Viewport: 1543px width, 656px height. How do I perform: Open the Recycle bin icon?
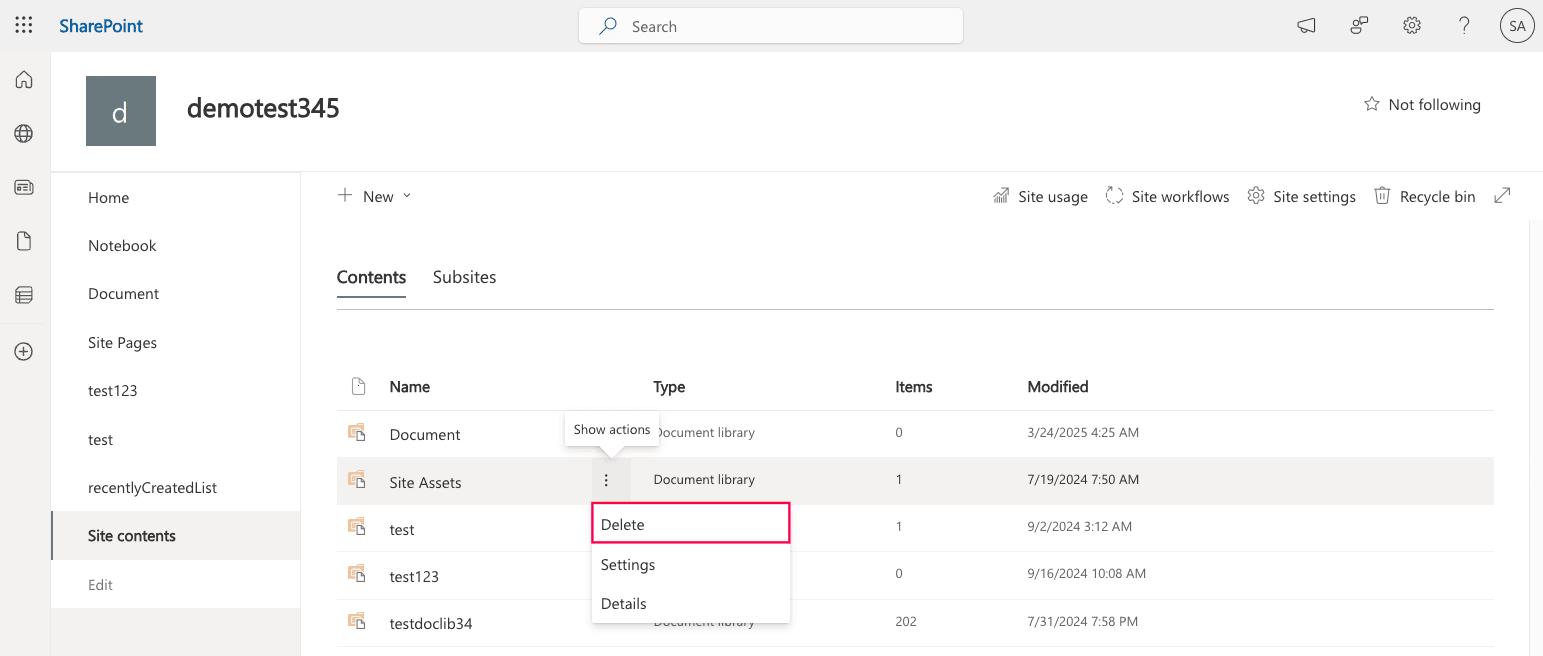point(1383,195)
